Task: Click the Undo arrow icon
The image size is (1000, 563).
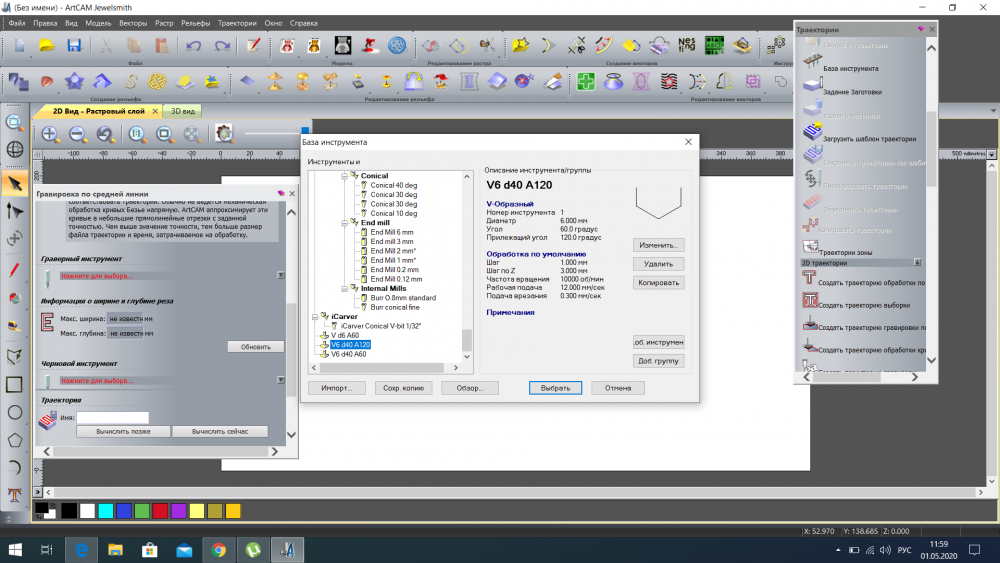Action: tap(194, 45)
